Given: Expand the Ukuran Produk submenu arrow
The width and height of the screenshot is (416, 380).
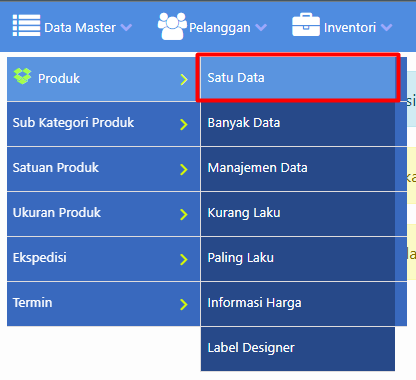Looking at the screenshot, I should click(184, 214).
